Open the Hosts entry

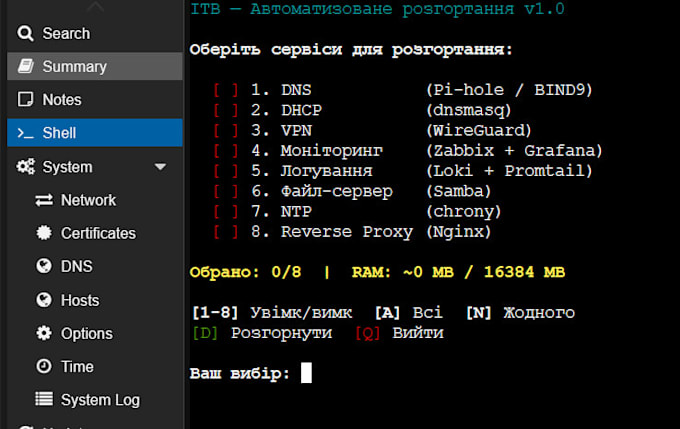tap(95, 300)
